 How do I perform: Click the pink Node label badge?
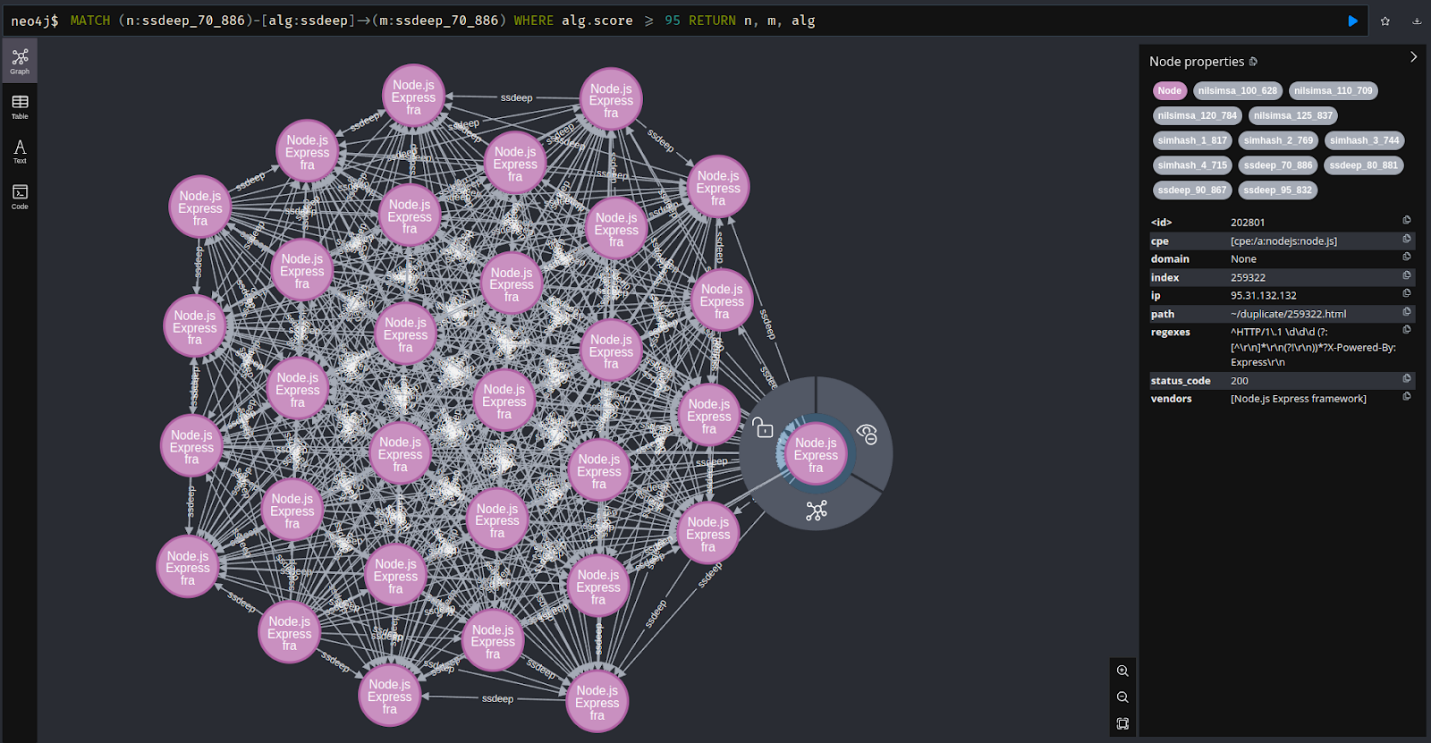[x=1169, y=91]
